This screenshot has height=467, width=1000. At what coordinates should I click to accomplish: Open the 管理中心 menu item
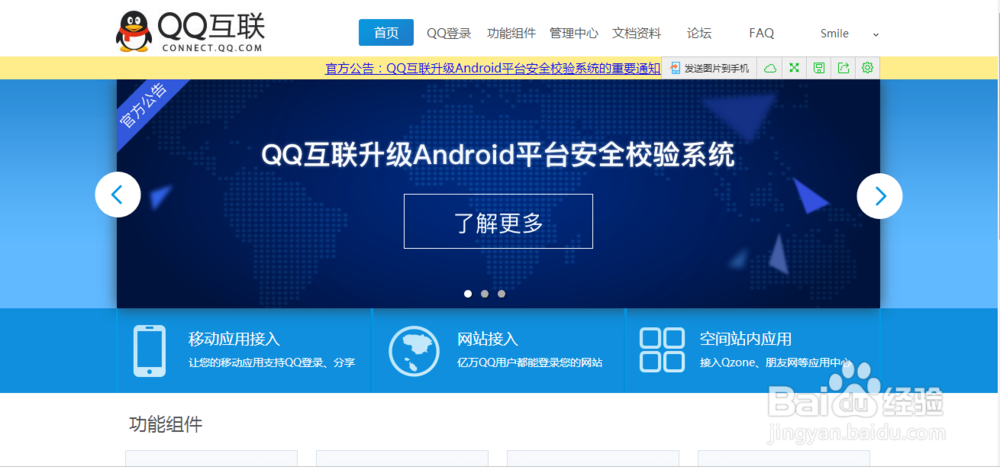(x=574, y=33)
